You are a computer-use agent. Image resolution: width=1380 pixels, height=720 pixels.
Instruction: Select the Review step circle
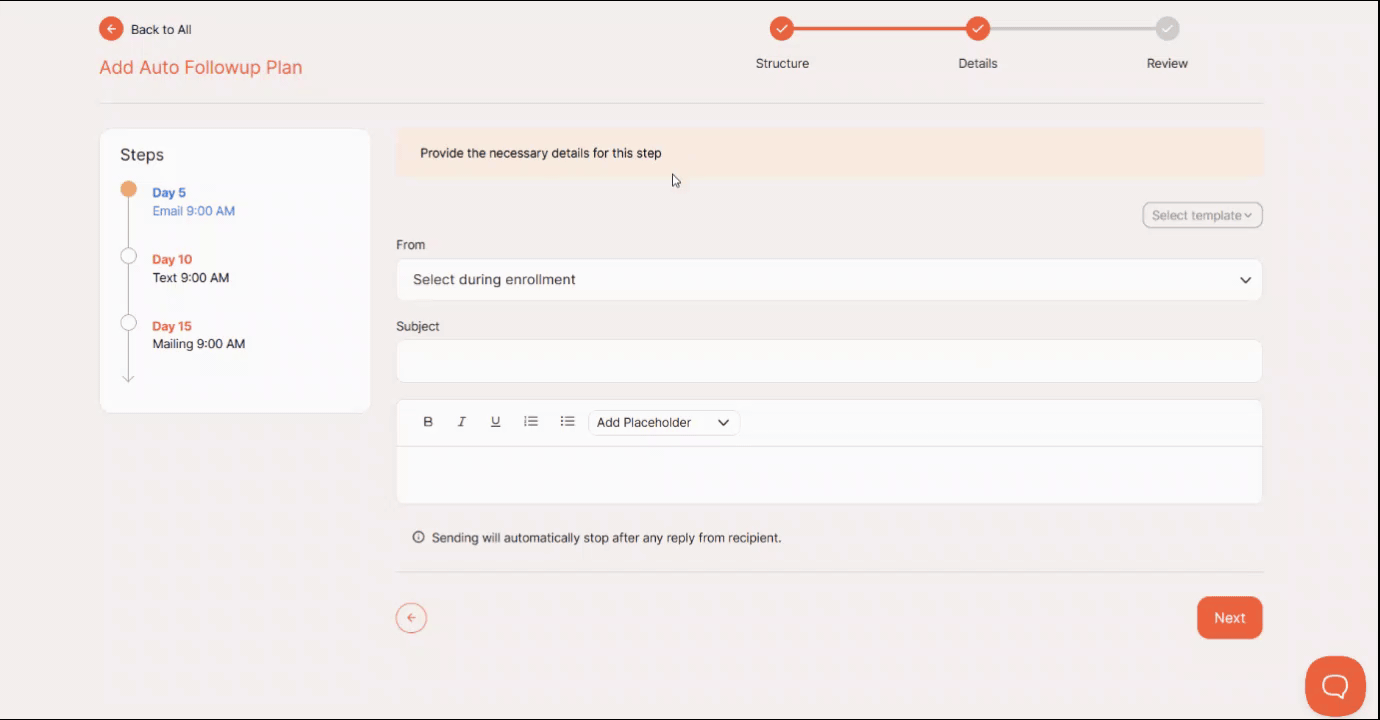pos(1167,29)
